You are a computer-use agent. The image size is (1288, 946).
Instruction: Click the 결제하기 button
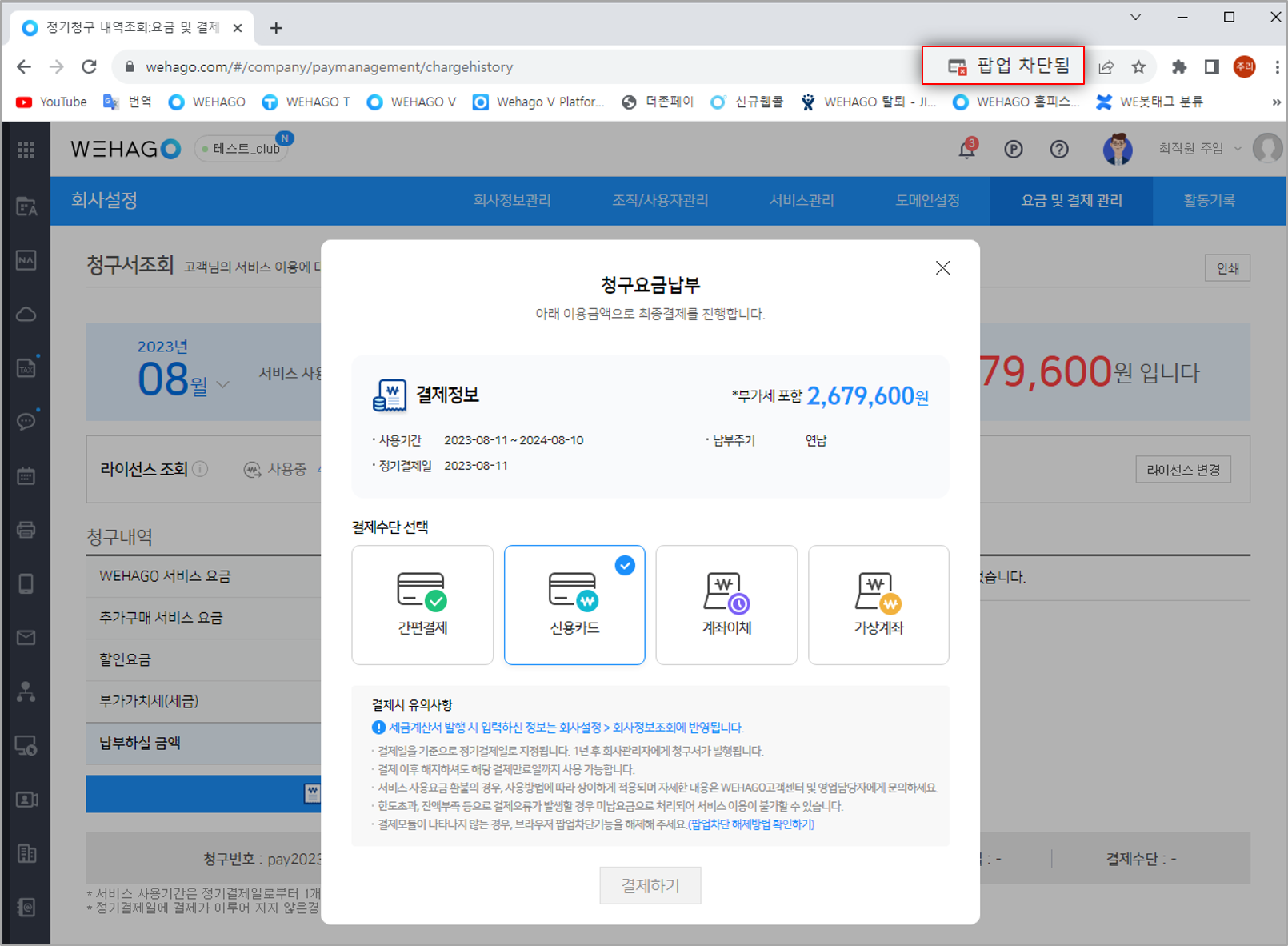pyautogui.click(x=650, y=885)
